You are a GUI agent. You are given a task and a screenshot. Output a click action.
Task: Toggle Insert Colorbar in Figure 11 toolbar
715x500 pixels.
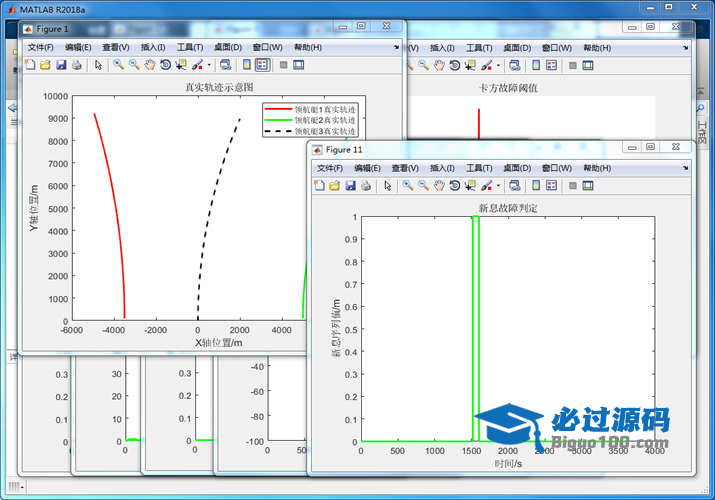click(x=535, y=186)
